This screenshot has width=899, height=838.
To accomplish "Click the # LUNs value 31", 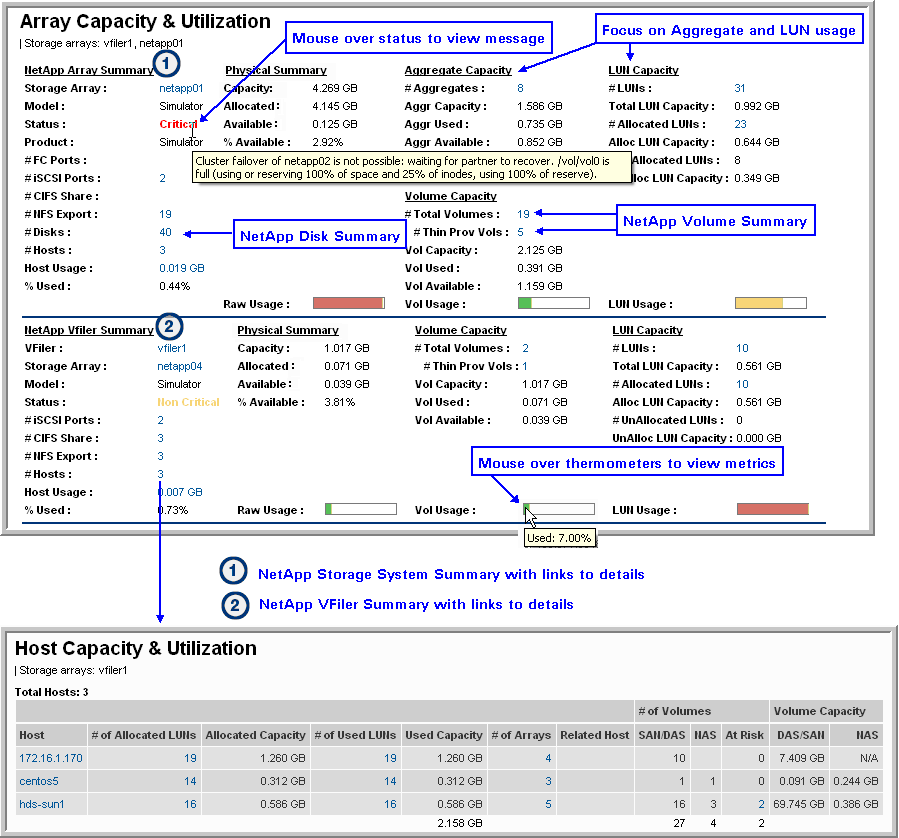I will click(x=740, y=89).
